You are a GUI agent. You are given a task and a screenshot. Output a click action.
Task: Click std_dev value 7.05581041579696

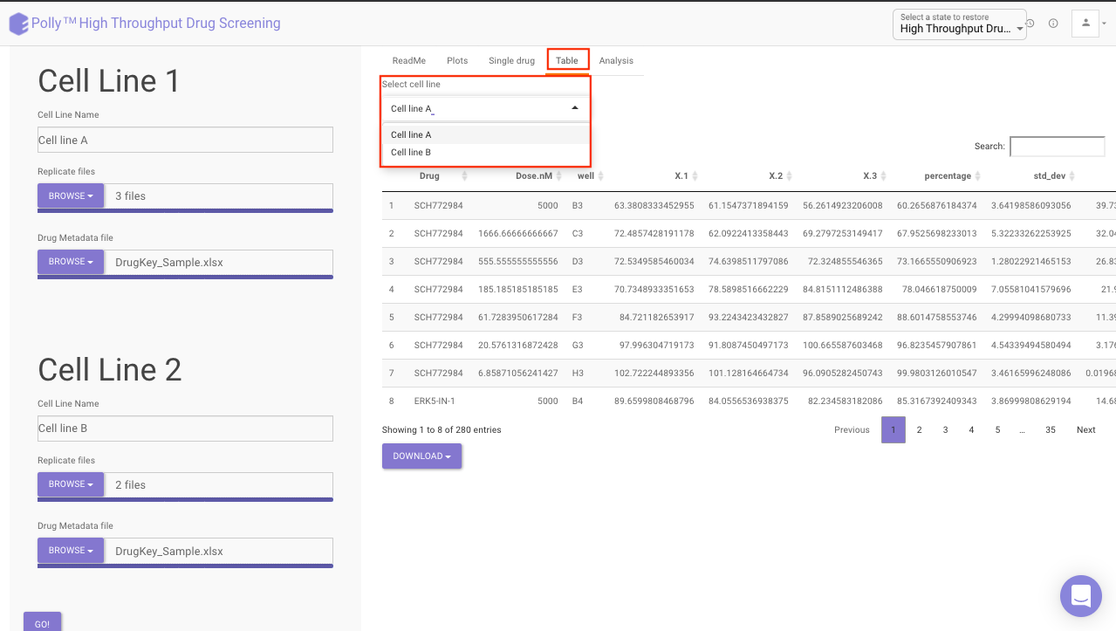tap(1031, 290)
